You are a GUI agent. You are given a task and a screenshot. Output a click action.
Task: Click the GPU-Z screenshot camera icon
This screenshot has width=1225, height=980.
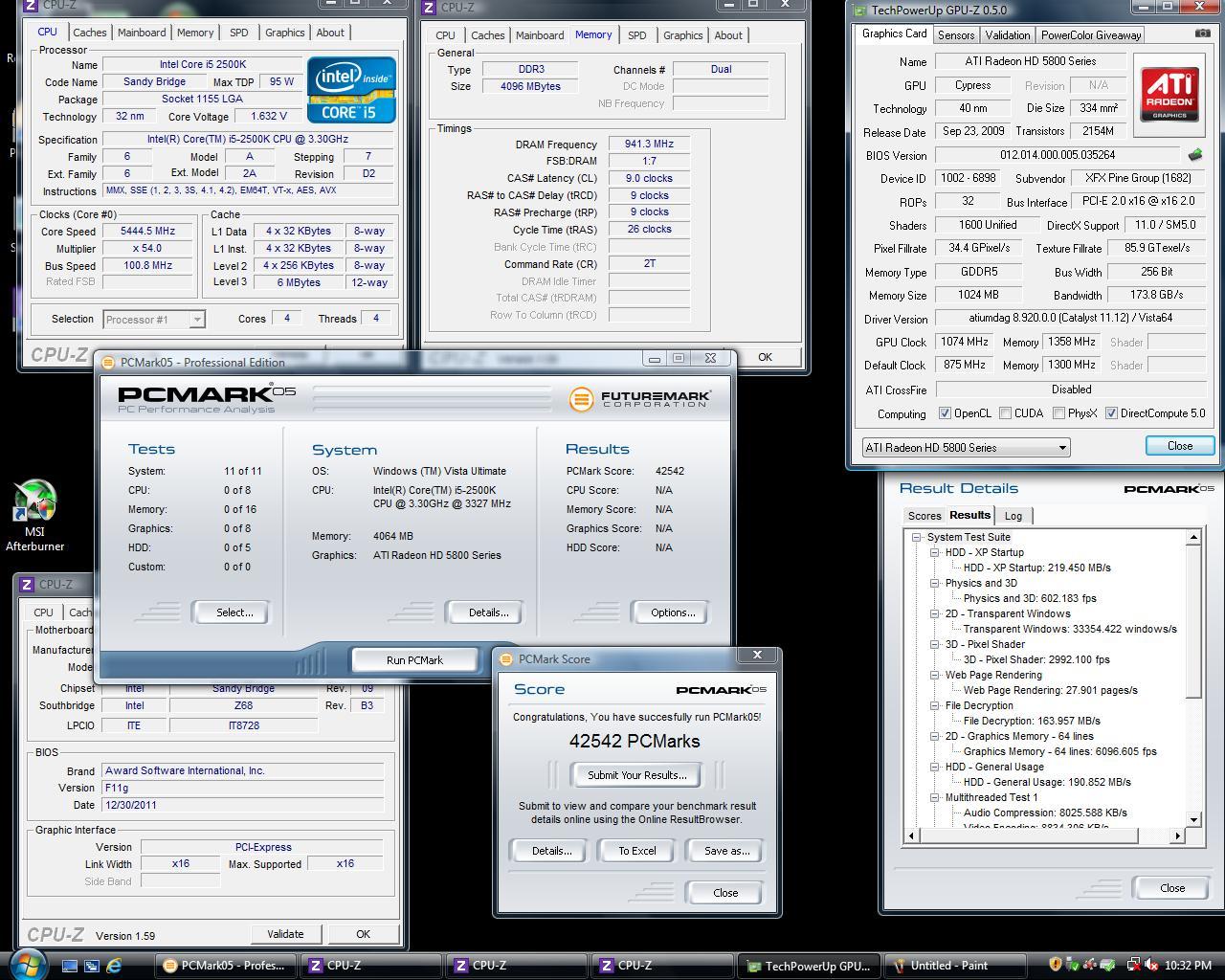pos(1202,33)
